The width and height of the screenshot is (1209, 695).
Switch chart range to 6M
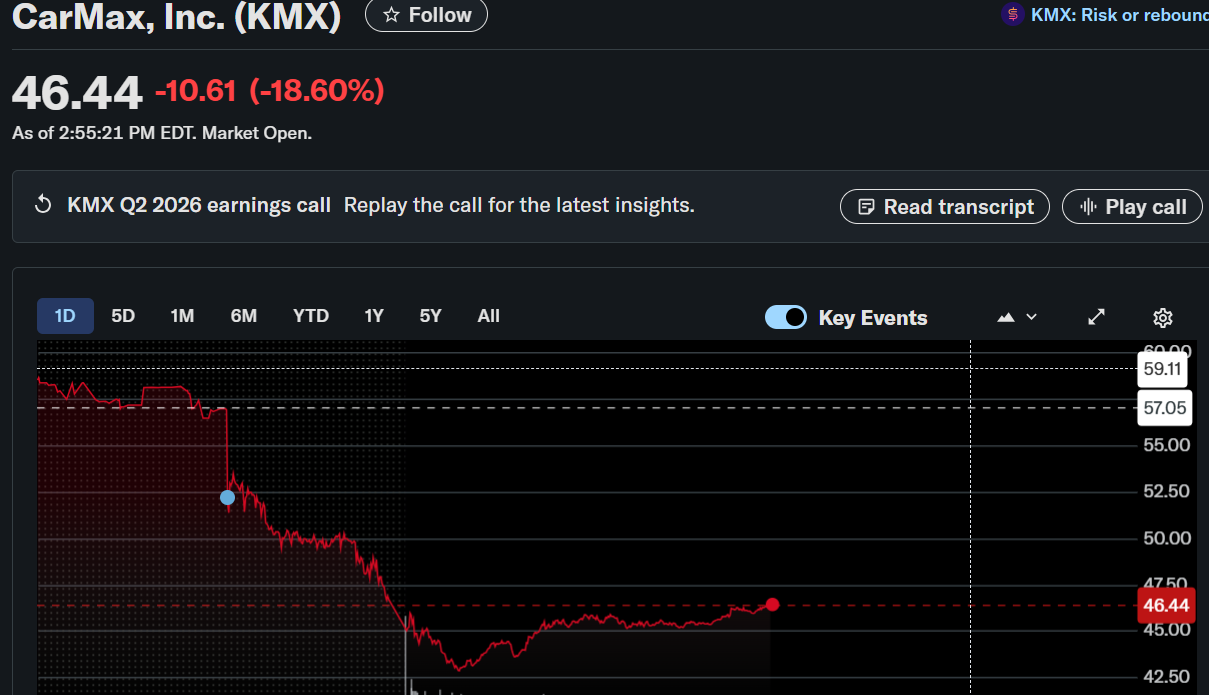[244, 316]
